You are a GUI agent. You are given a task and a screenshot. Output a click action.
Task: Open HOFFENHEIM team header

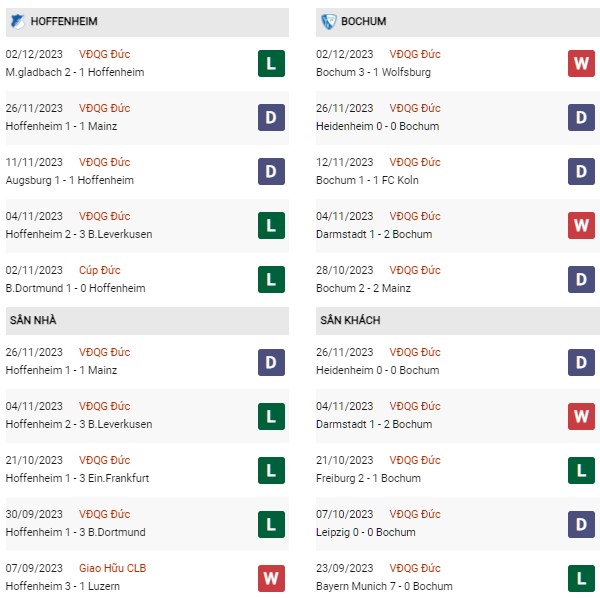[x=147, y=22]
